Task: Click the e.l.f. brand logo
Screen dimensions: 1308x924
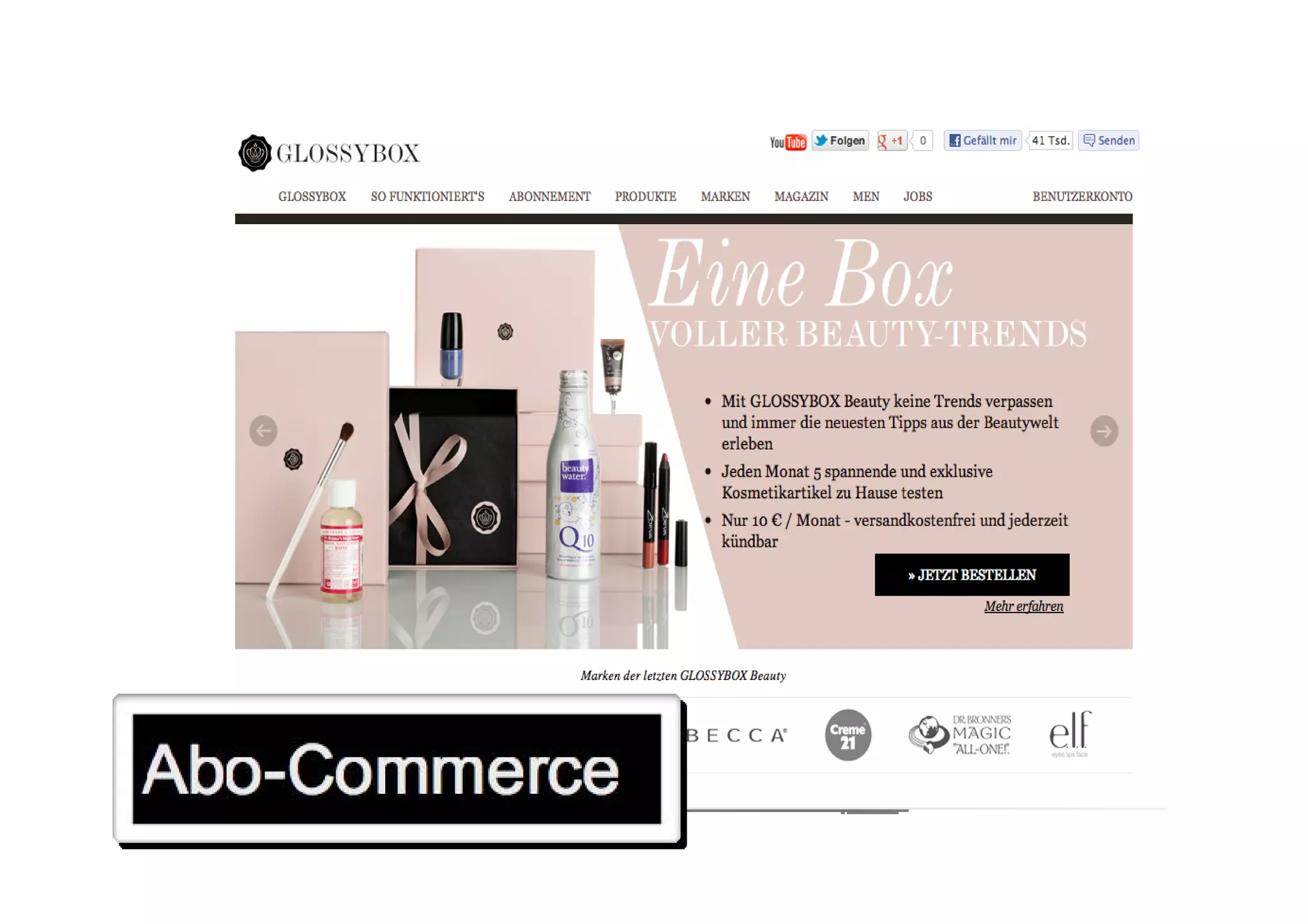Action: (1070, 734)
